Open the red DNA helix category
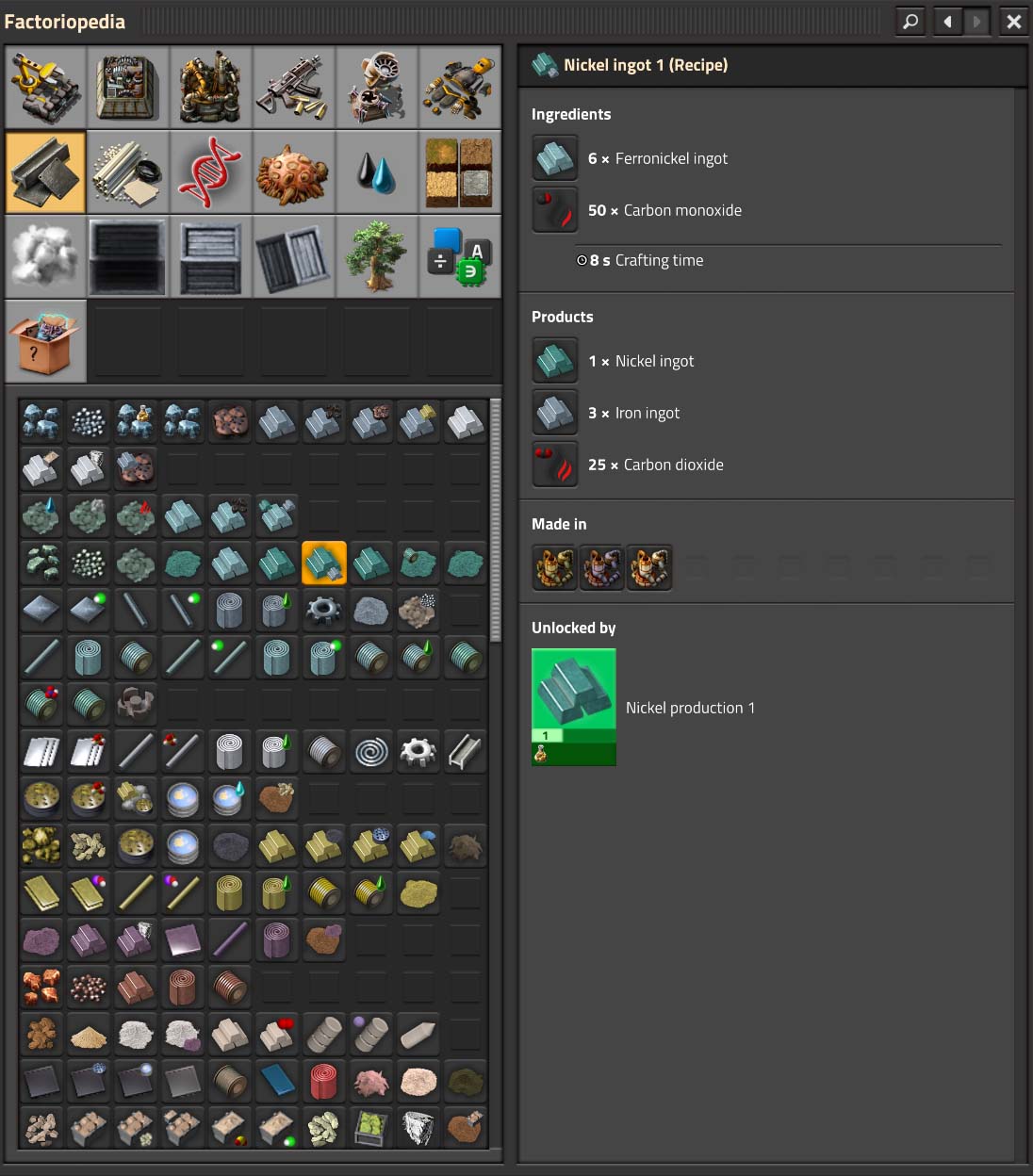The height and width of the screenshot is (1176, 1033). point(211,172)
